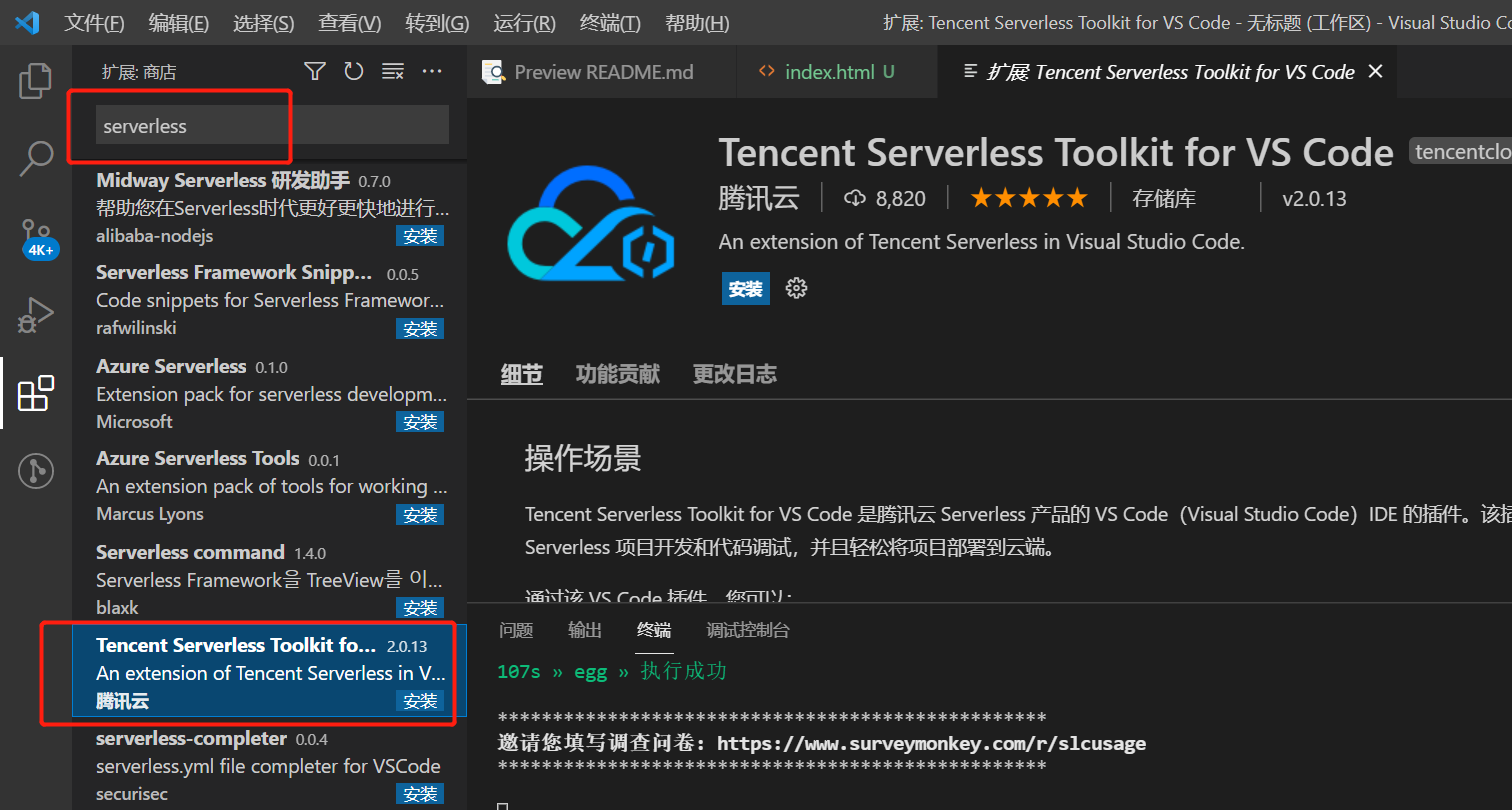
Task: Refresh the extensions list
Action: (x=354, y=71)
